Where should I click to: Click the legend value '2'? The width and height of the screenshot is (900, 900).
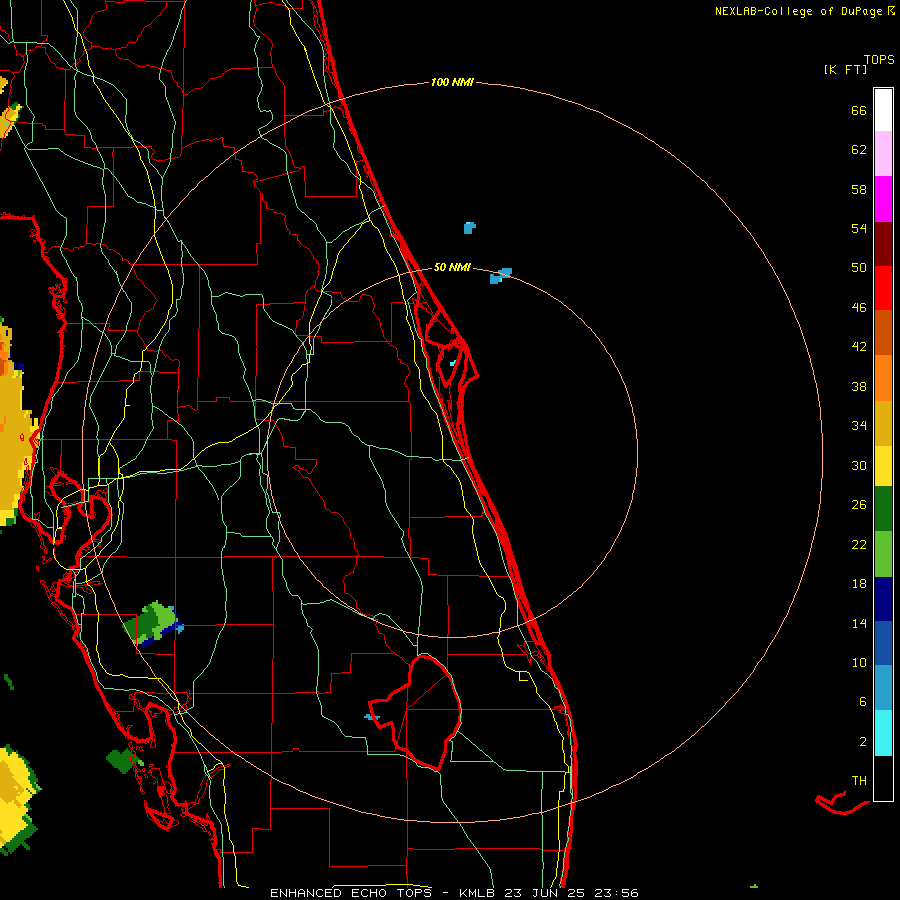point(863,742)
